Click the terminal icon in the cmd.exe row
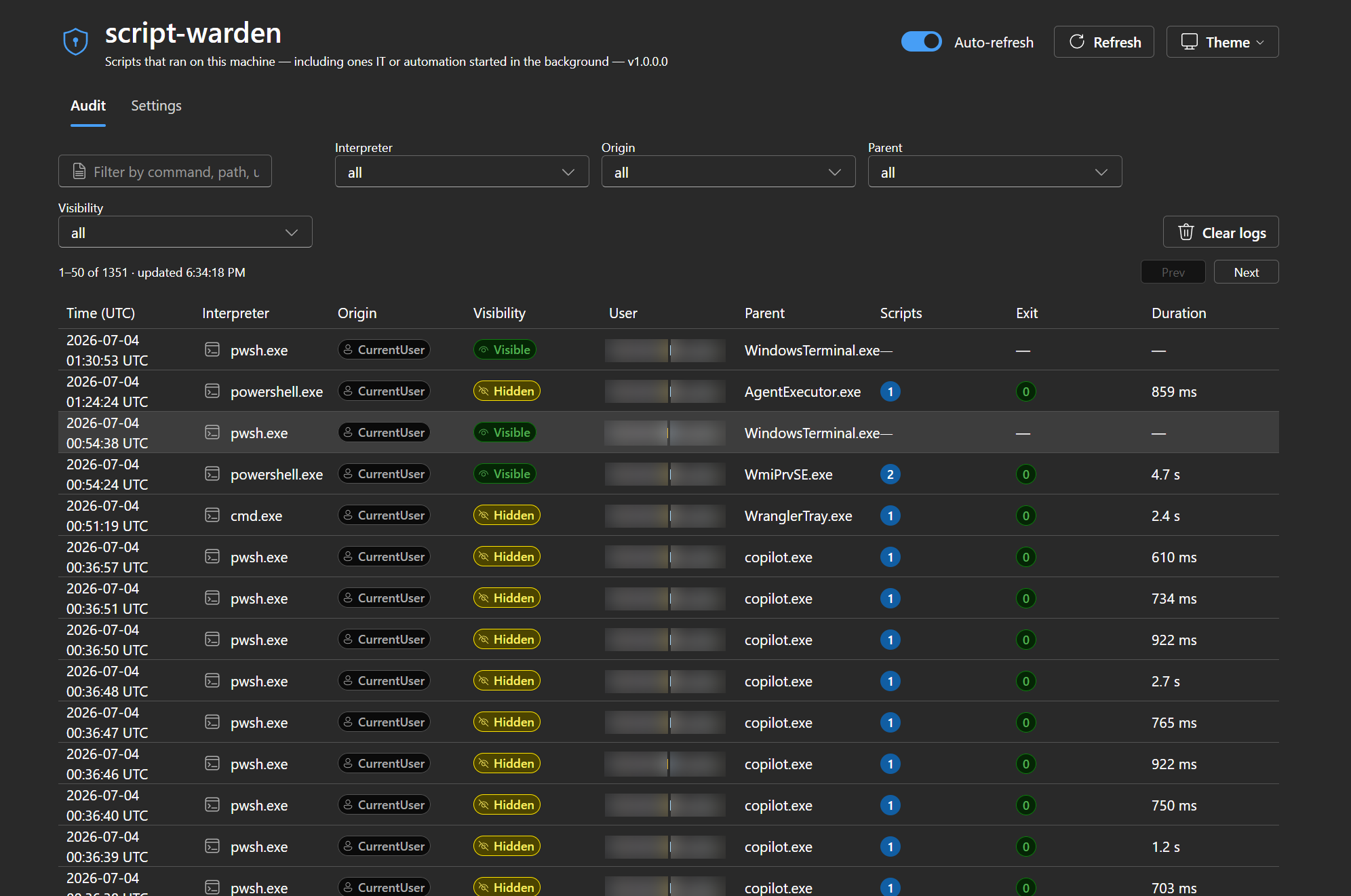Screen dimensions: 1351x896 [x=212, y=515]
